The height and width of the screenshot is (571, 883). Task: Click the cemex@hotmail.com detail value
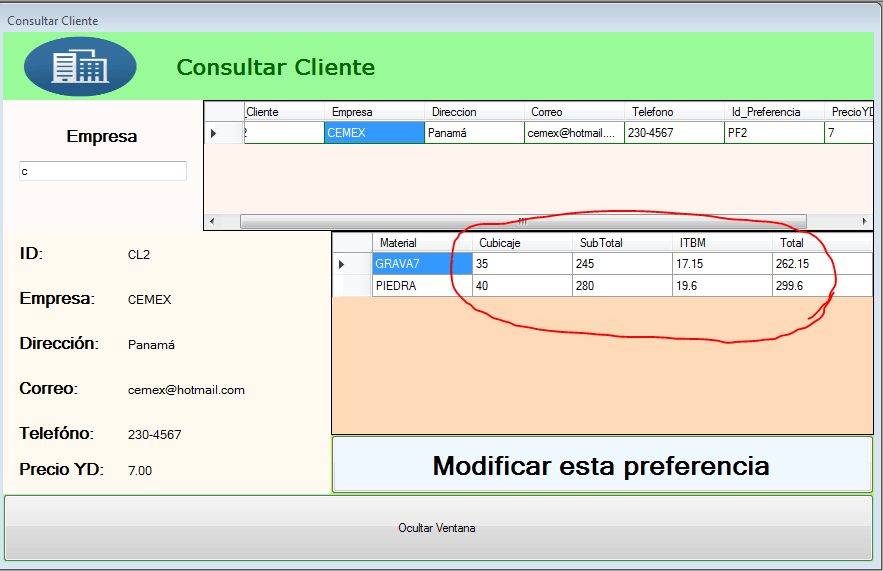186,390
